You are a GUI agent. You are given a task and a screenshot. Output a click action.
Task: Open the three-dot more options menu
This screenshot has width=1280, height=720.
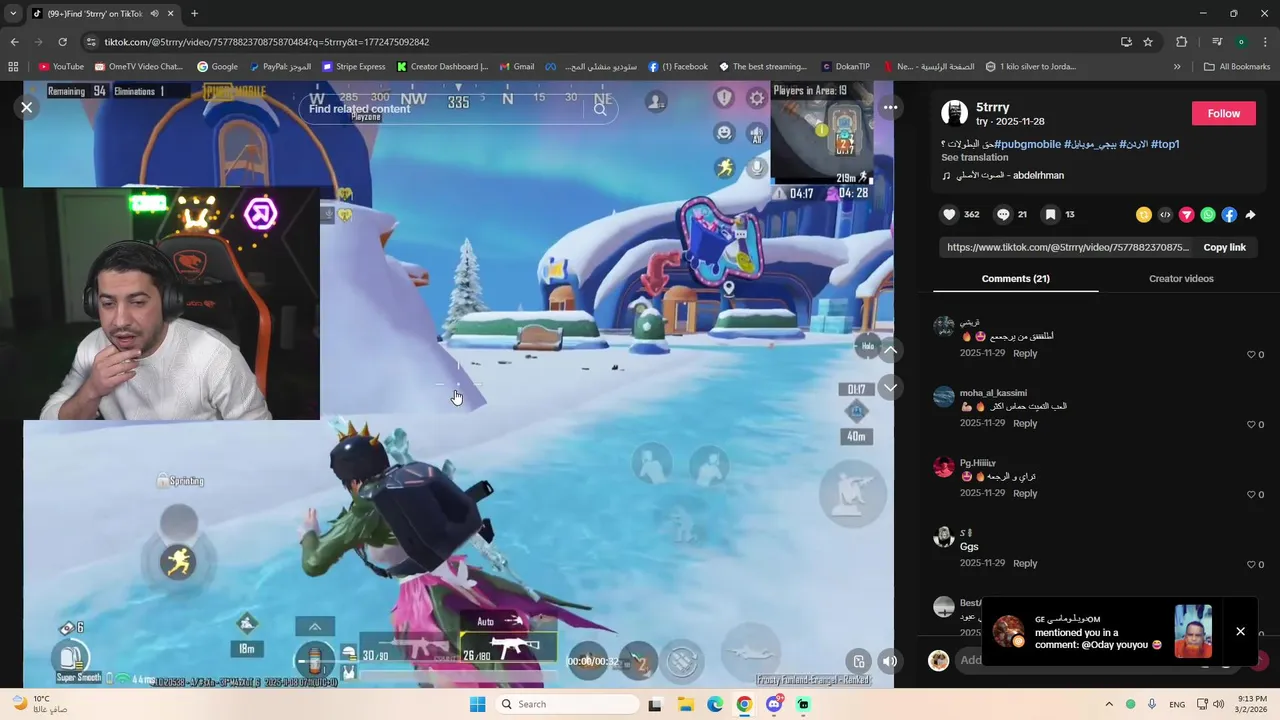(890, 107)
